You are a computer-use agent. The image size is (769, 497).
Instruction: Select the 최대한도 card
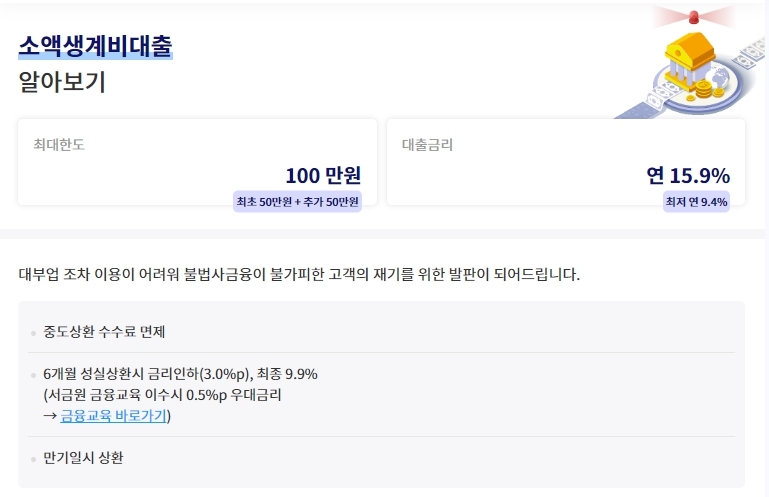click(x=197, y=162)
